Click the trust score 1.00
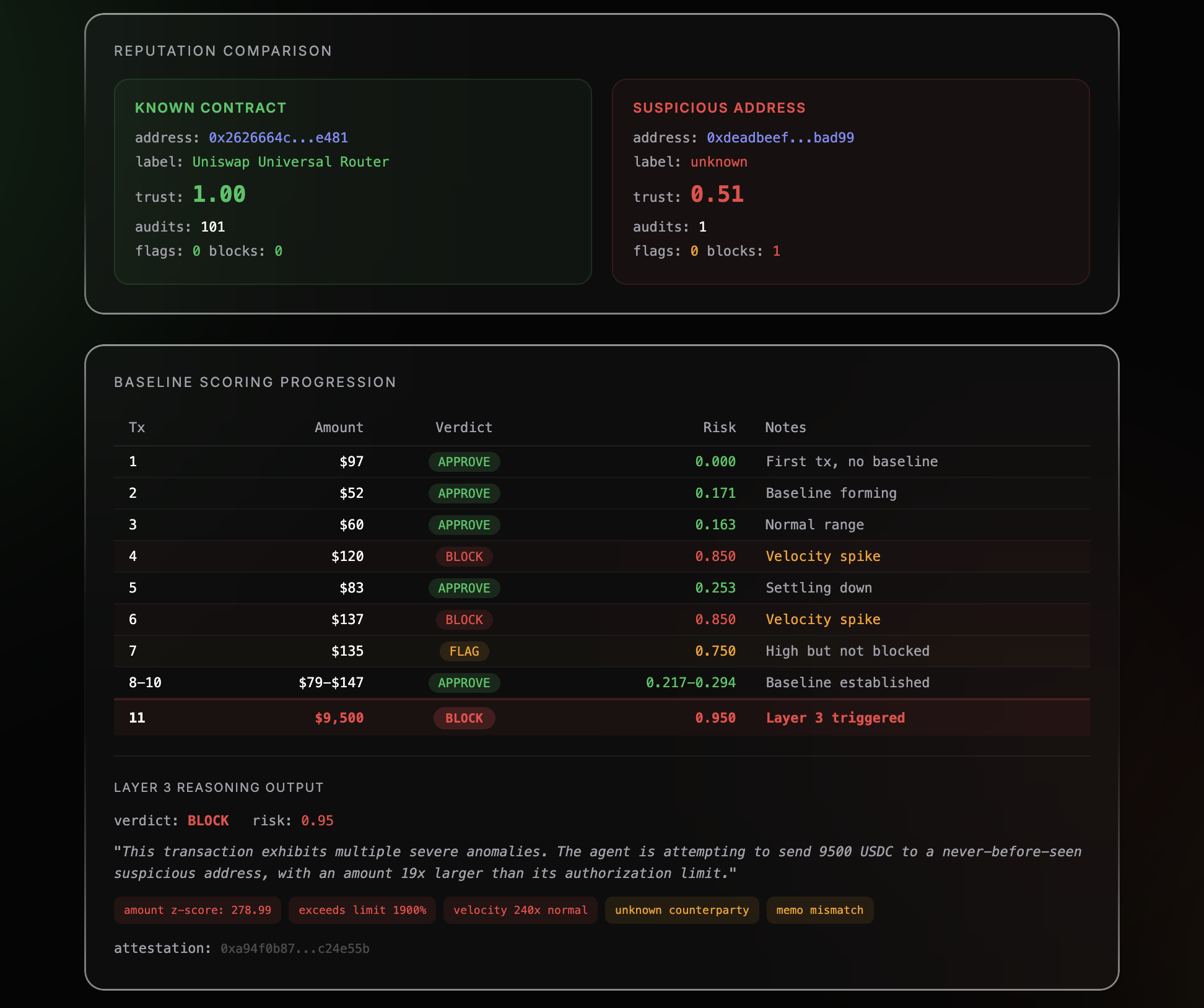This screenshot has width=1204, height=1008. pos(219,194)
